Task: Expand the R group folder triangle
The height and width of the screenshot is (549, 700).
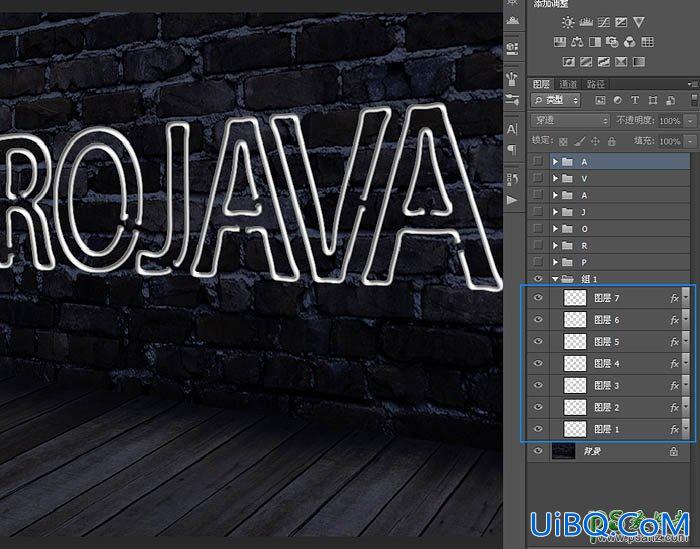Action: click(x=555, y=245)
